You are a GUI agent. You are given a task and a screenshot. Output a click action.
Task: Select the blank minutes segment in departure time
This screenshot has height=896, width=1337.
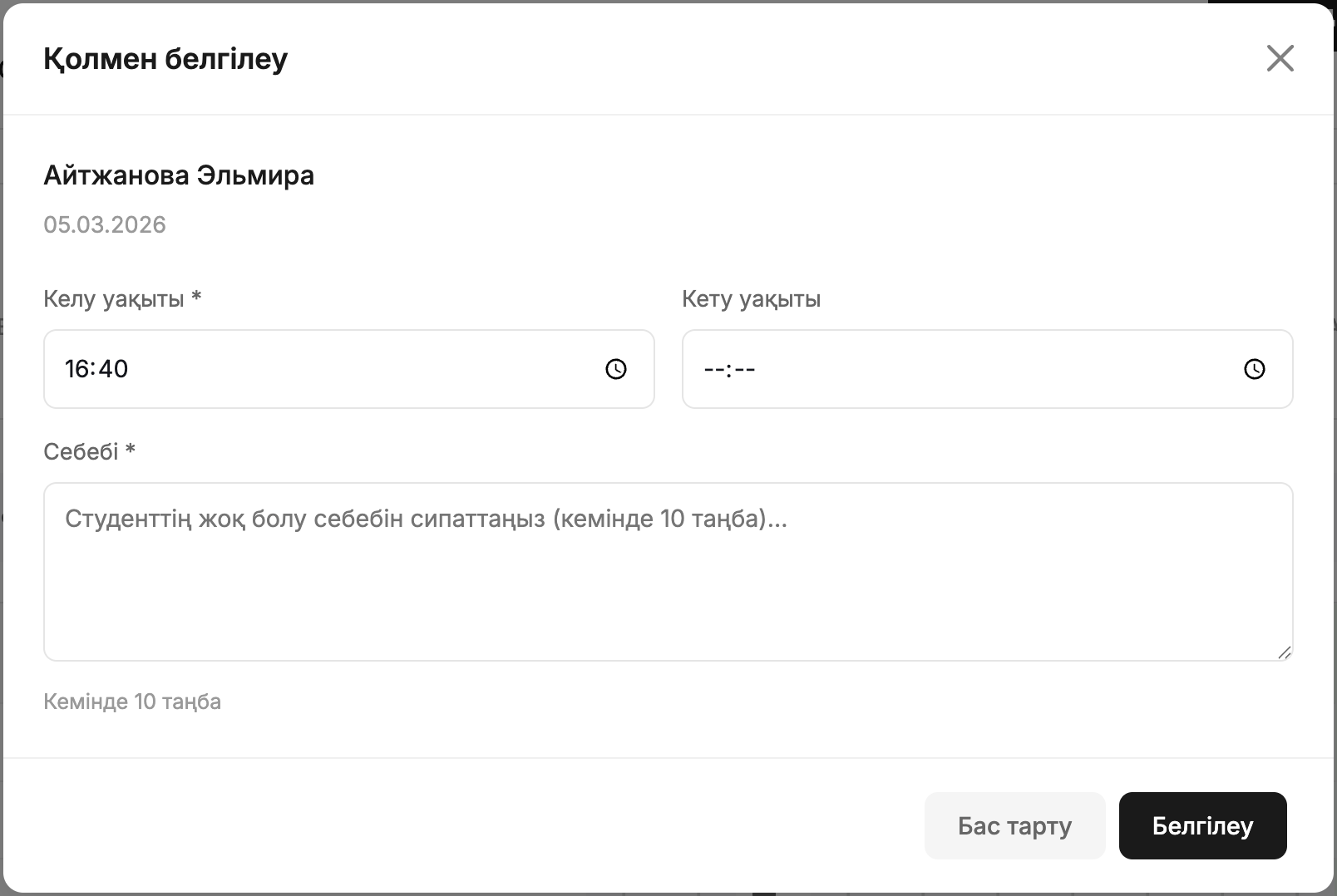745,369
